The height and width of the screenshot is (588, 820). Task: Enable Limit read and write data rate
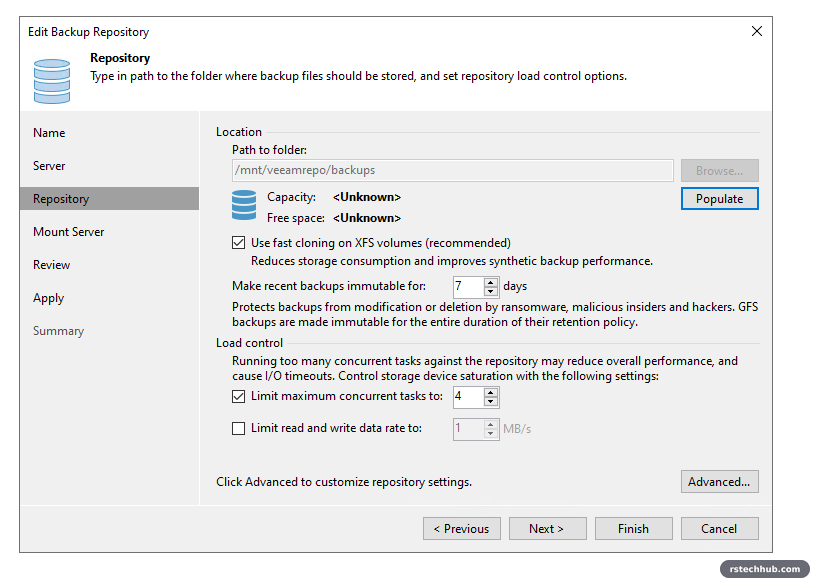tap(238, 428)
